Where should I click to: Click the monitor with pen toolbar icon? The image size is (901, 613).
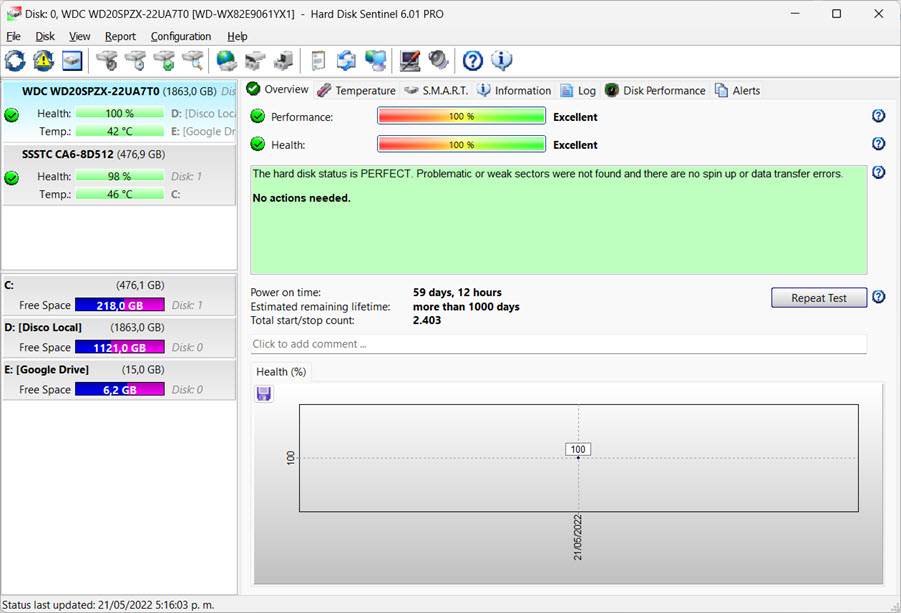tap(410, 60)
